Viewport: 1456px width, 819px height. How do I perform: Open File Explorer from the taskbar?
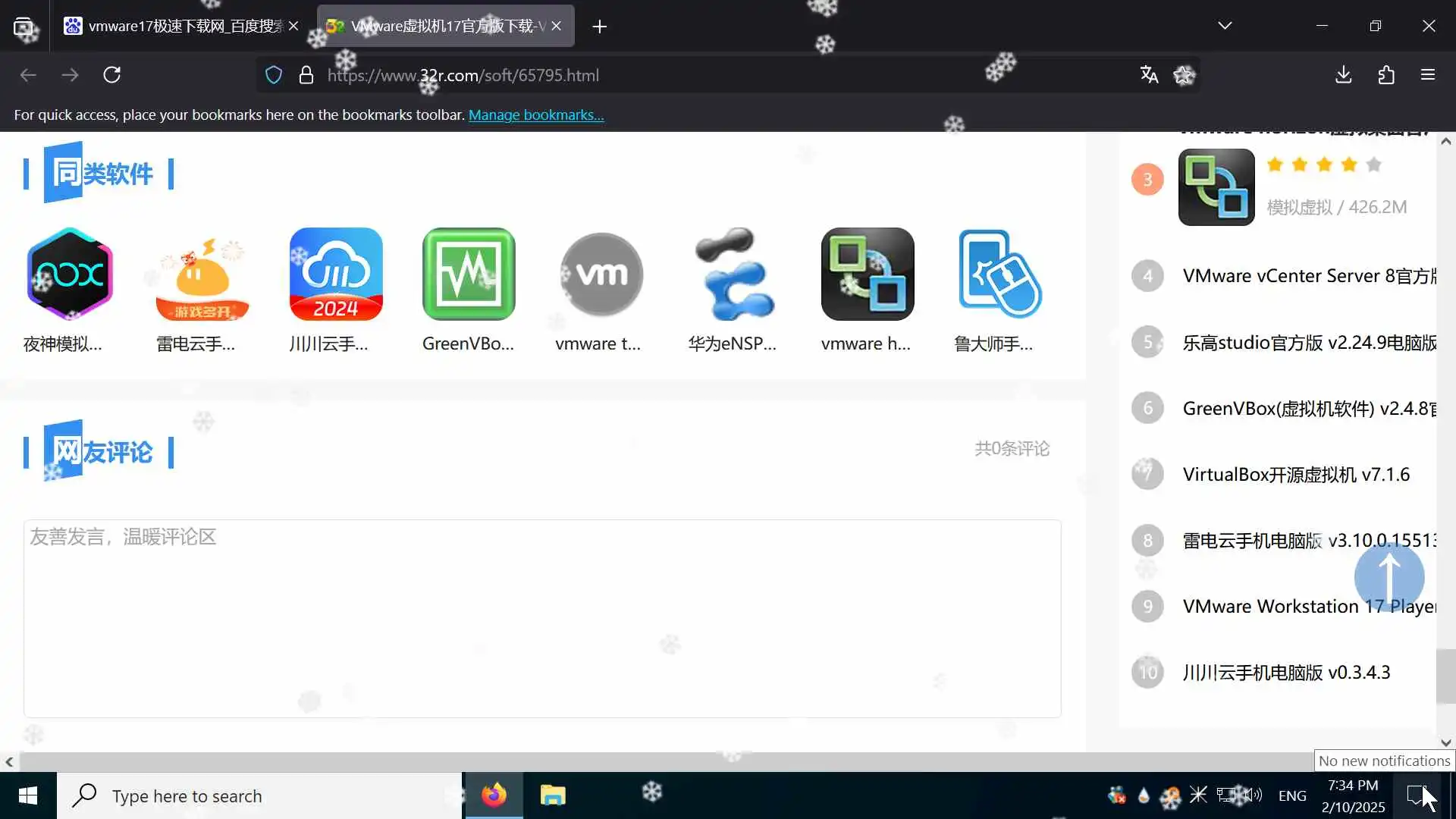(x=553, y=795)
